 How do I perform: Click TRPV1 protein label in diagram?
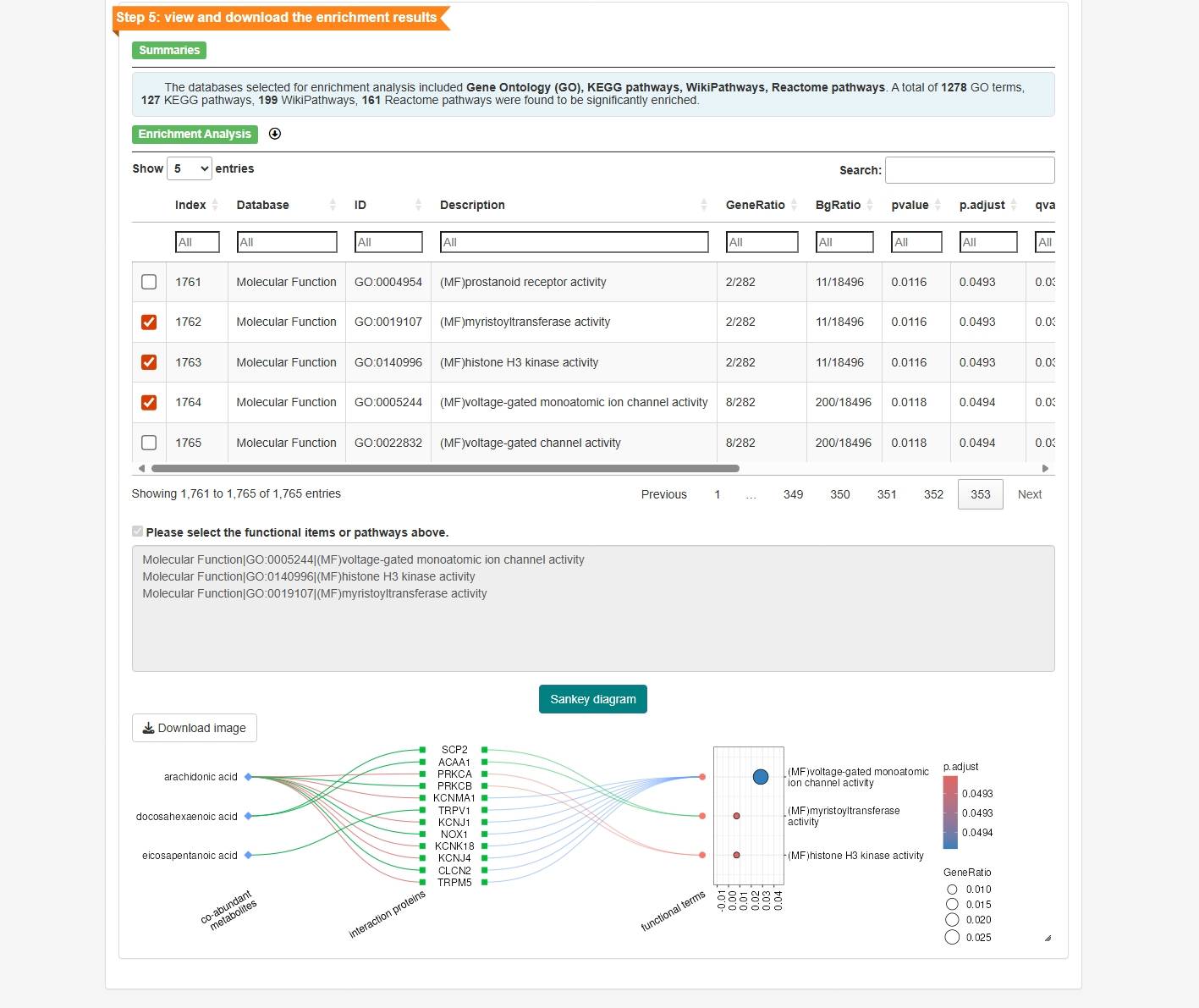click(x=454, y=811)
